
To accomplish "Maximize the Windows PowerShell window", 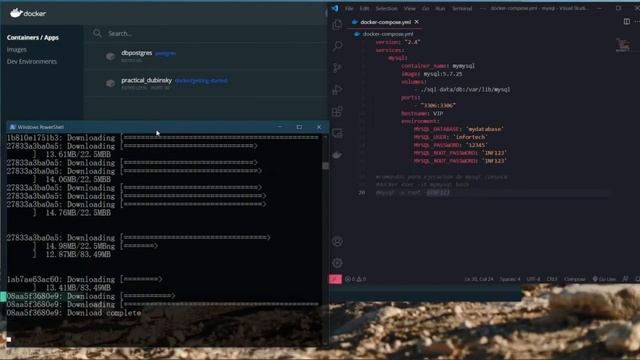I will pos(299,127).
